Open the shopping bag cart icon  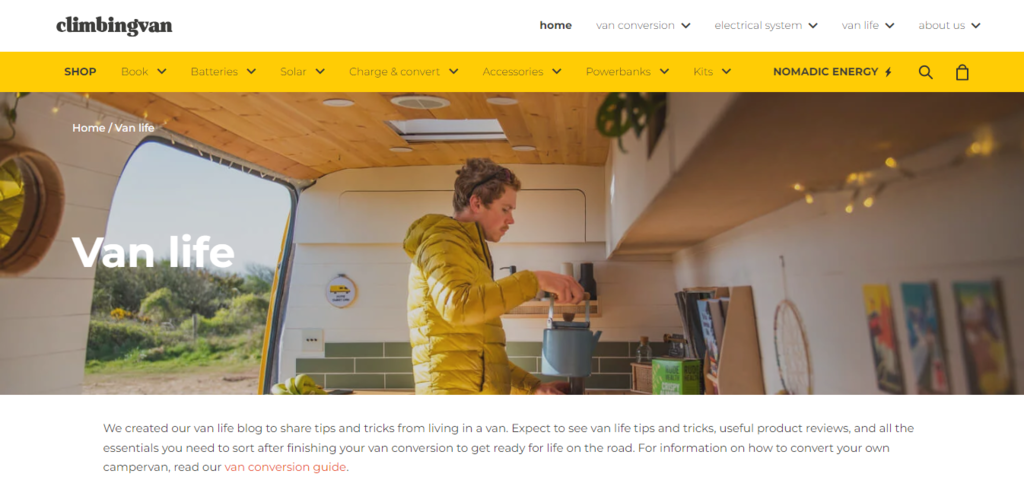coord(962,72)
